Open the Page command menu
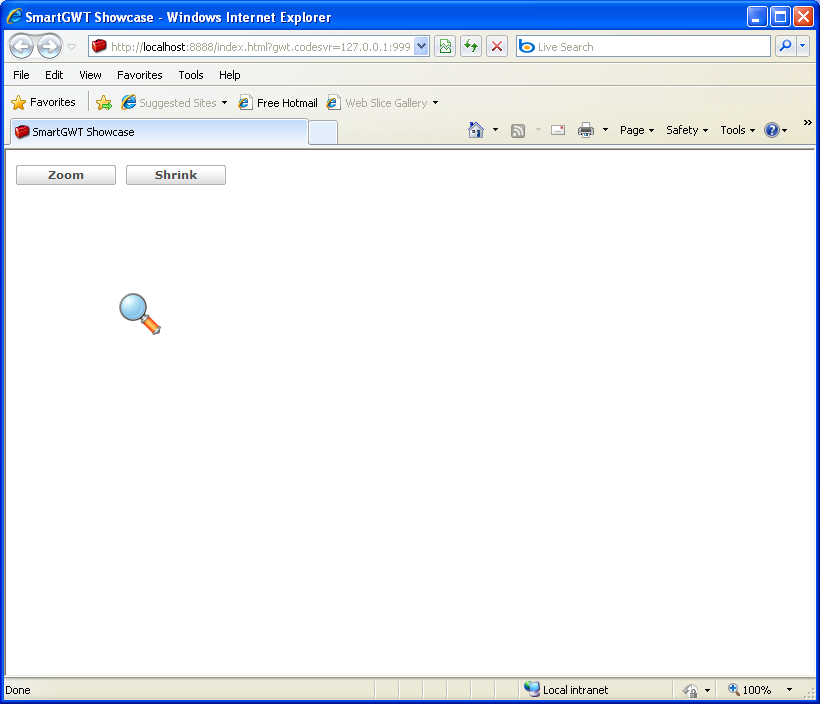This screenshot has width=820, height=704. [x=637, y=130]
